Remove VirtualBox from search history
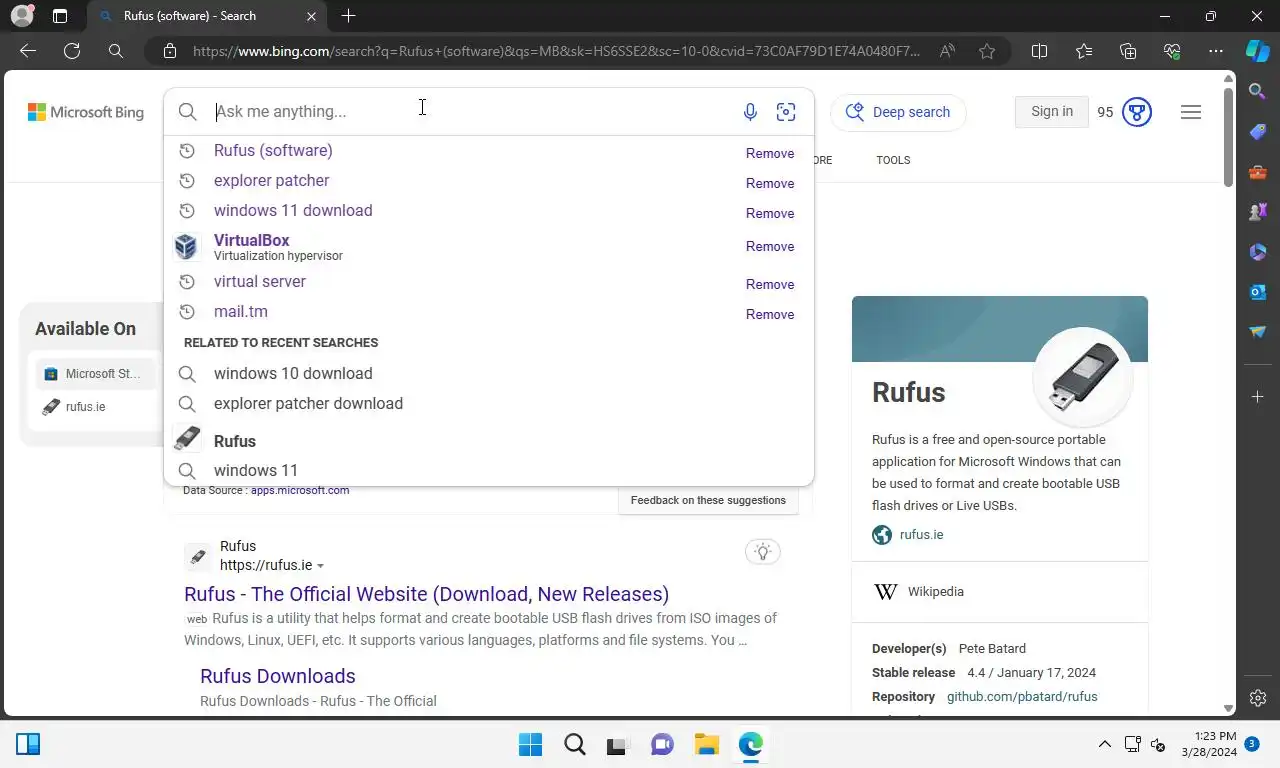The width and height of the screenshot is (1280, 768). coord(770,247)
